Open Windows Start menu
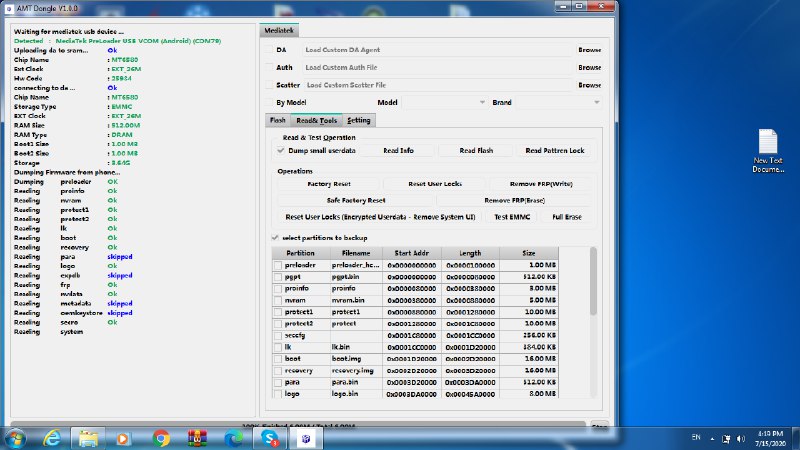The height and width of the screenshot is (450, 800). coord(14,438)
